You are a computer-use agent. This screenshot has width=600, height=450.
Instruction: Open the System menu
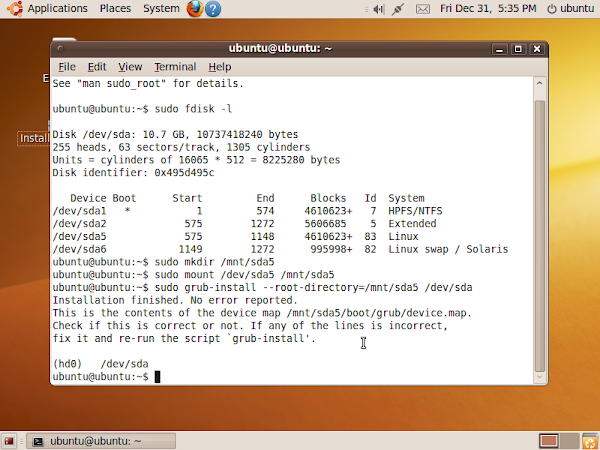[161, 8]
